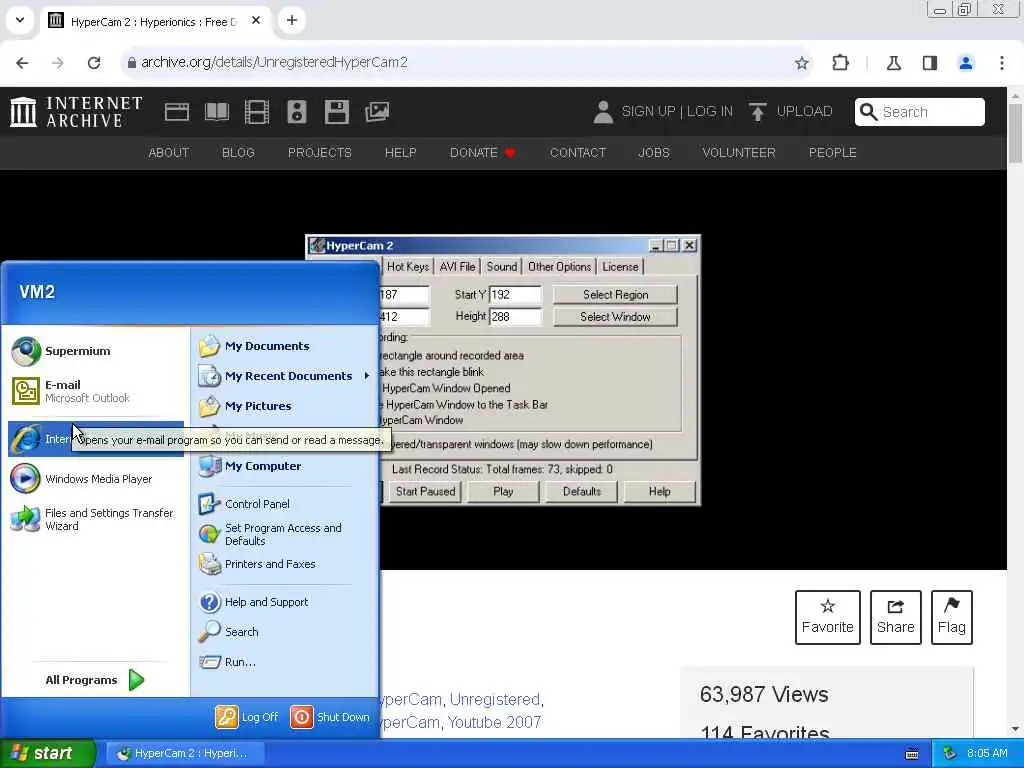This screenshot has width=1024, height=768.
Task: Click the Favorite button
Action: [x=827, y=617]
